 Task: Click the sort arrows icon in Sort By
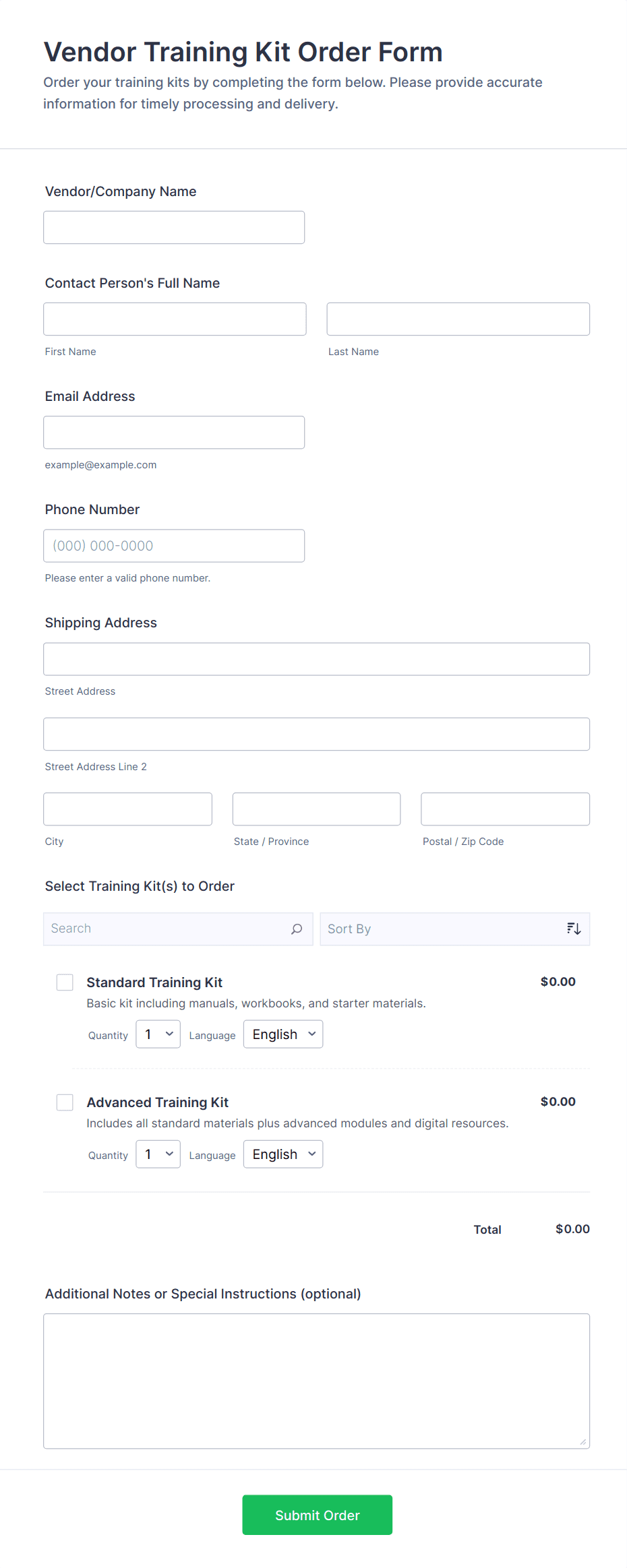pos(573,928)
